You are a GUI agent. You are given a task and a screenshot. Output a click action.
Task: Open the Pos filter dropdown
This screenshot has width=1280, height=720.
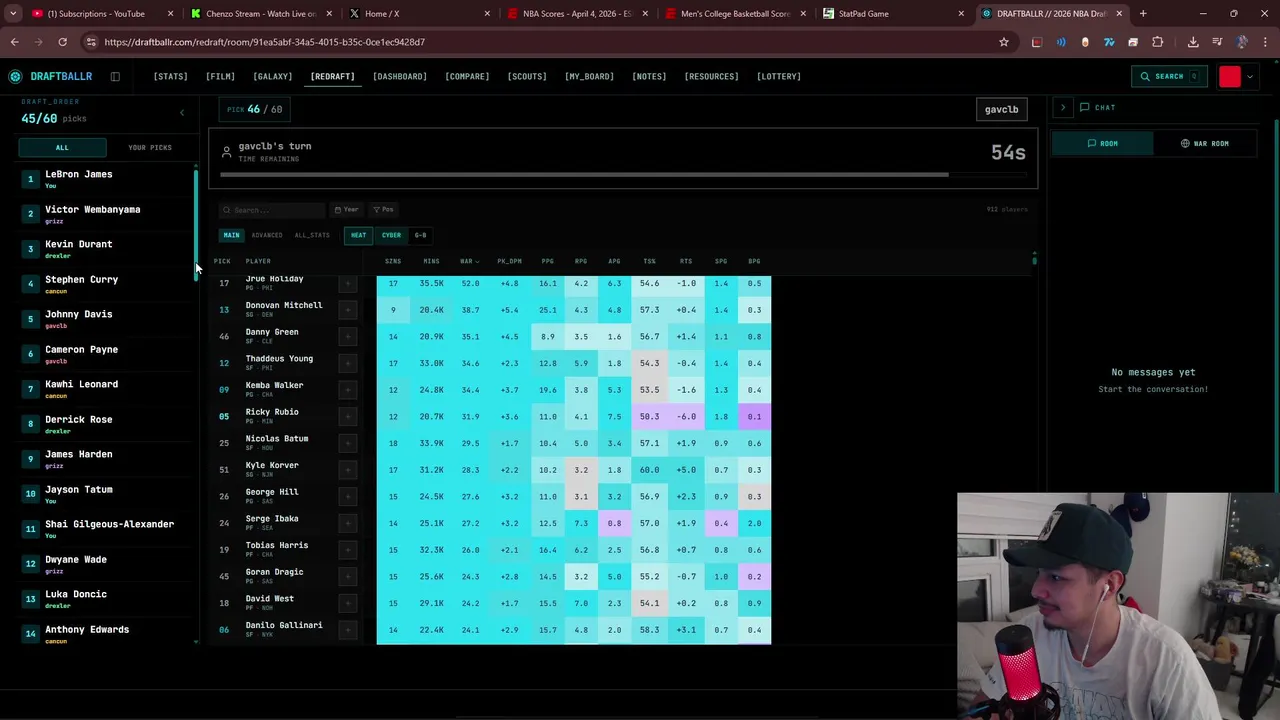pyautogui.click(x=384, y=210)
